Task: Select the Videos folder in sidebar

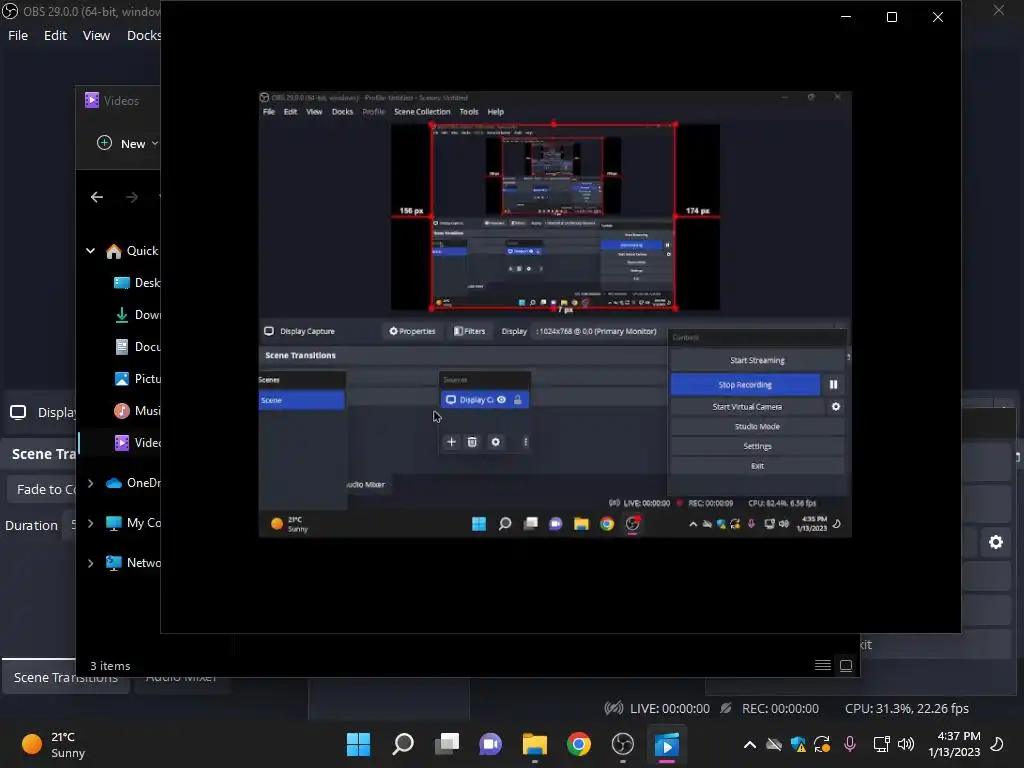Action: tap(136, 443)
